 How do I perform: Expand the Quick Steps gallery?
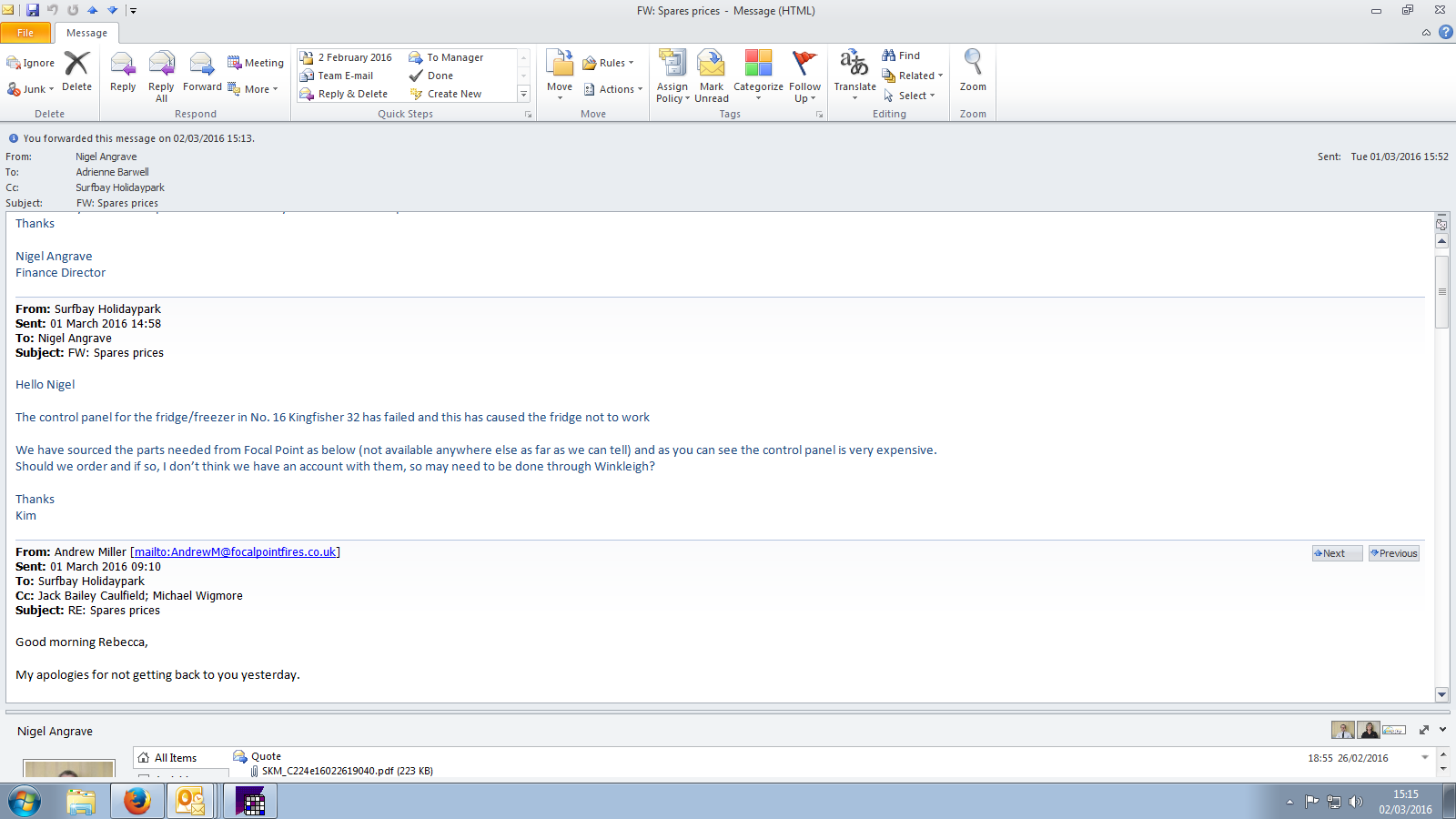(x=523, y=94)
